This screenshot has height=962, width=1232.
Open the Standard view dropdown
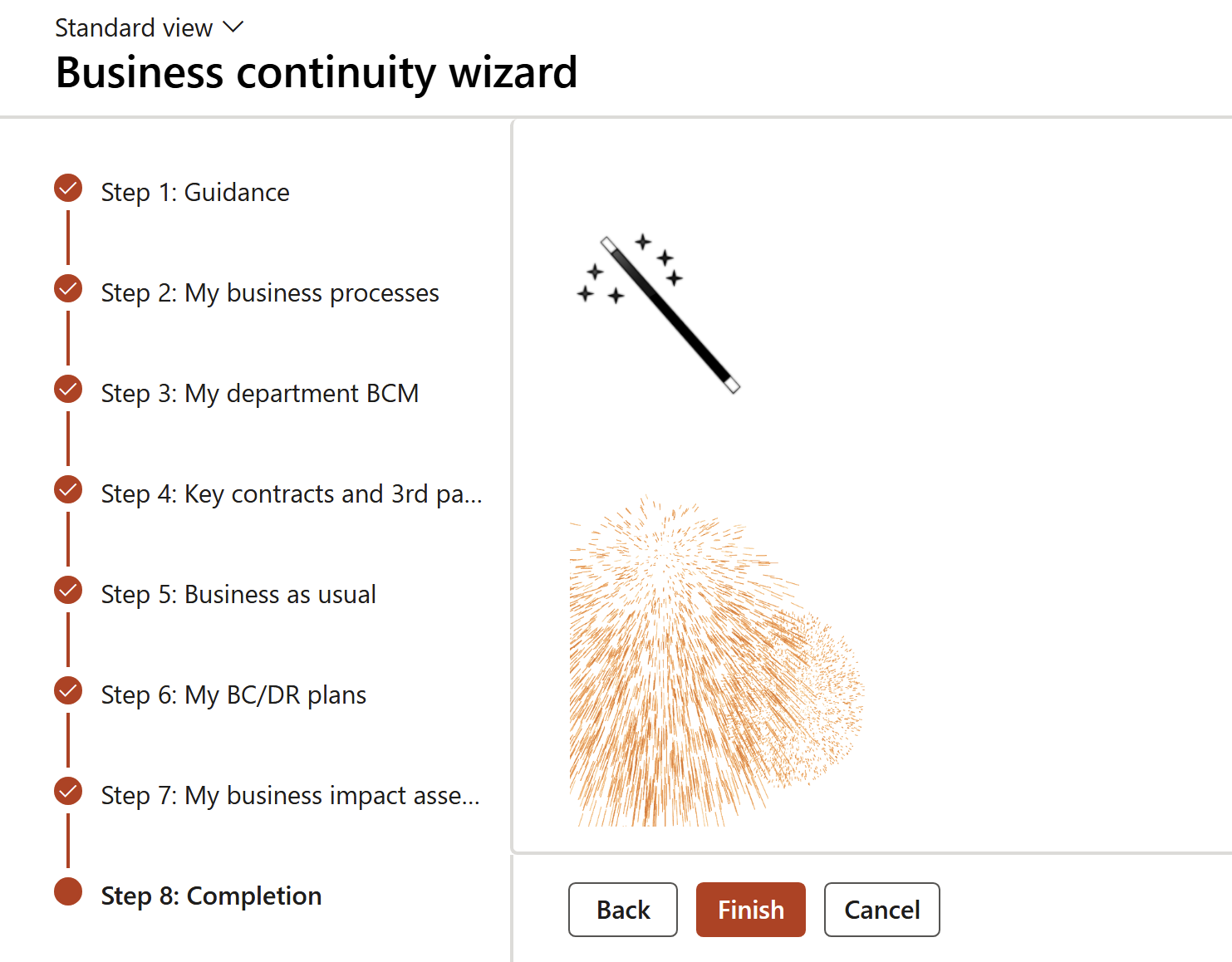coord(135,28)
